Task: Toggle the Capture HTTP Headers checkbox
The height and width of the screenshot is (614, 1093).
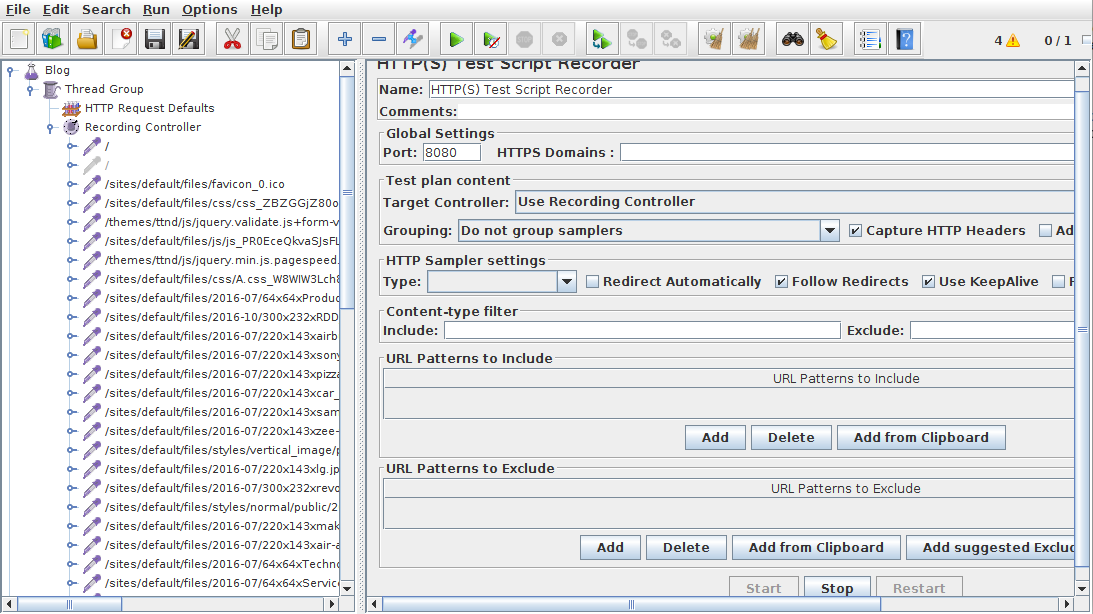Action: pyautogui.click(x=855, y=231)
